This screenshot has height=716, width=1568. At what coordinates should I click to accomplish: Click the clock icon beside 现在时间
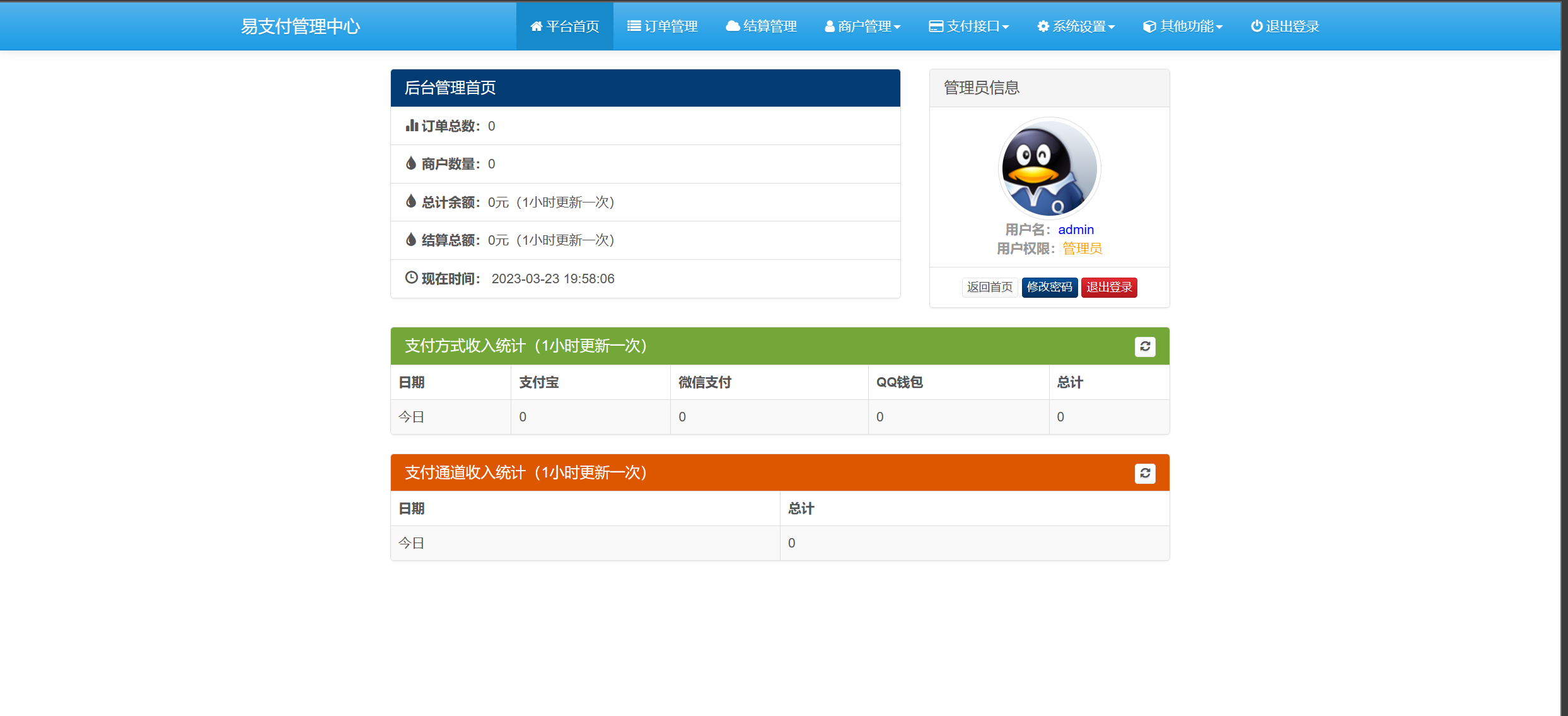click(411, 278)
